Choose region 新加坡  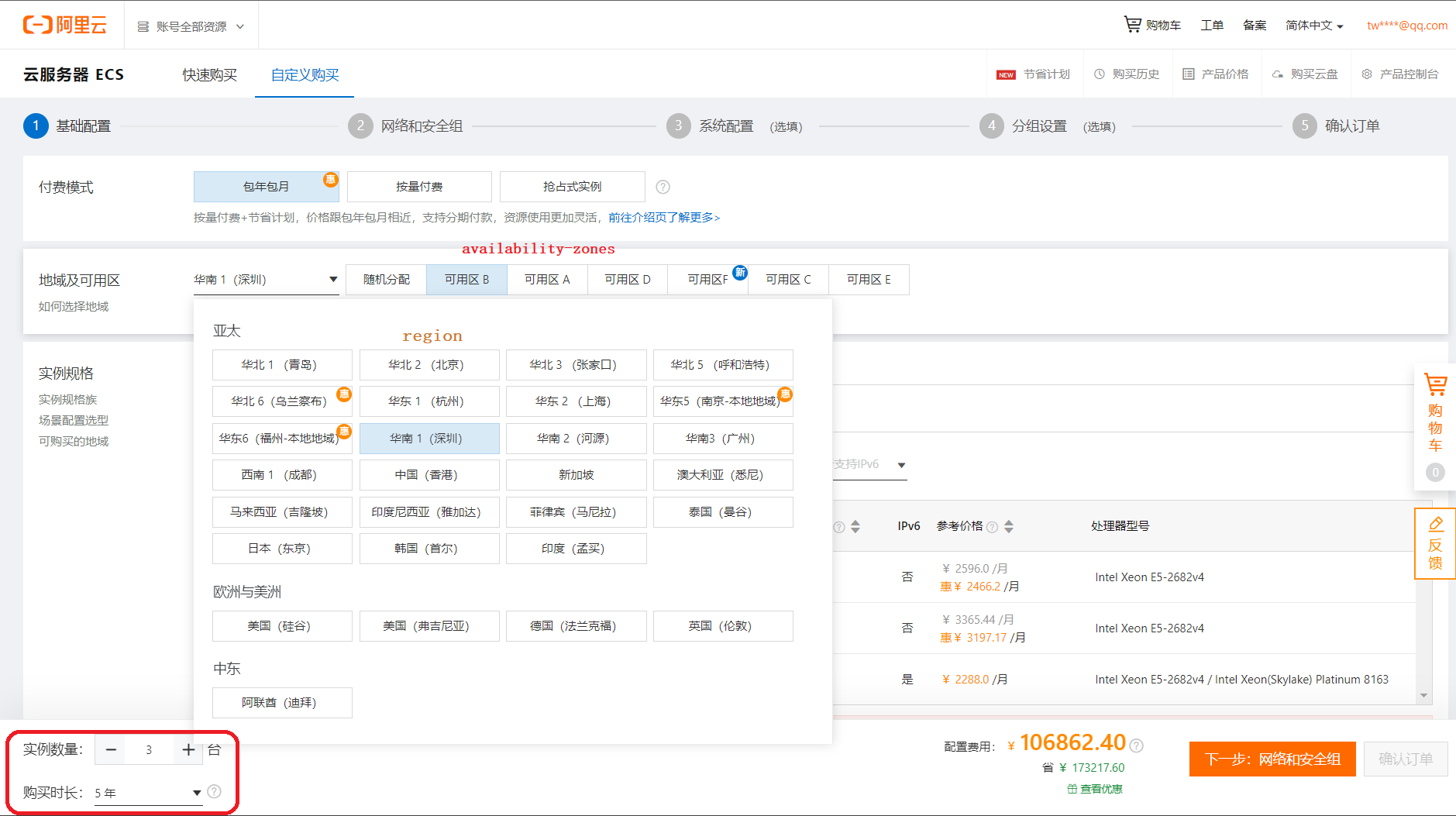[576, 475]
